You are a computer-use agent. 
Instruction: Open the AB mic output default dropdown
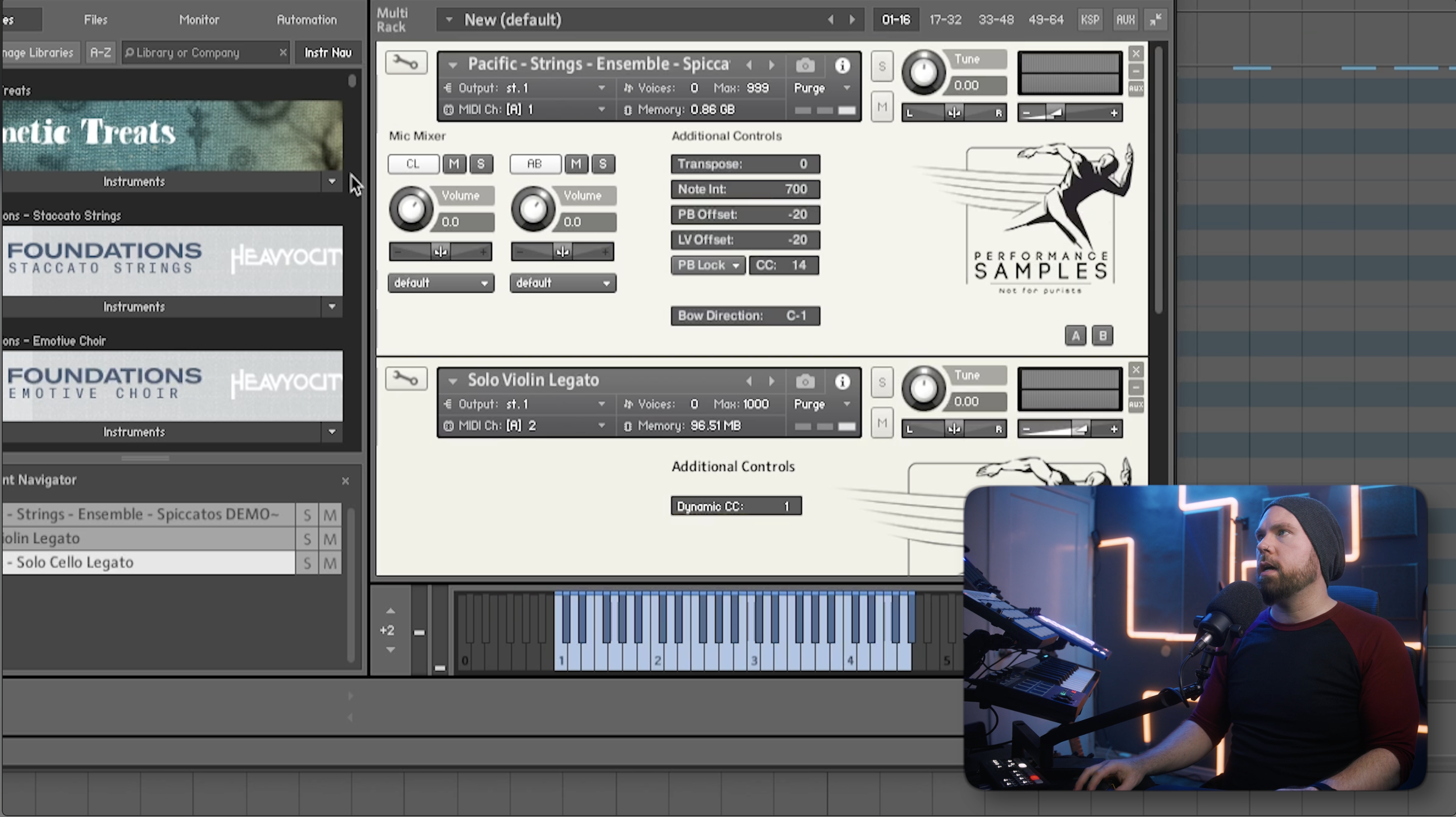point(563,283)
